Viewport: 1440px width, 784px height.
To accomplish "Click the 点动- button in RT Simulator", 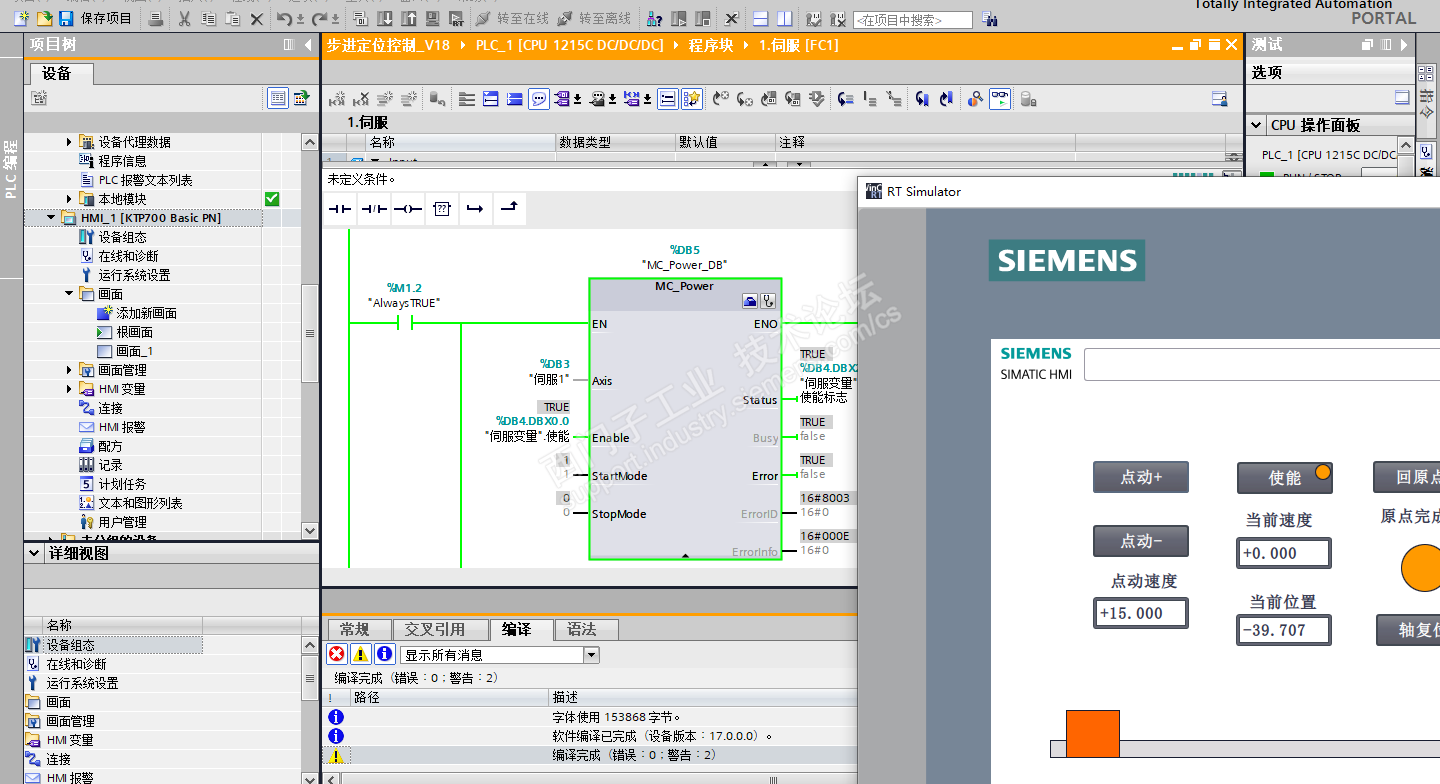I will click(x=1141, y=541).
